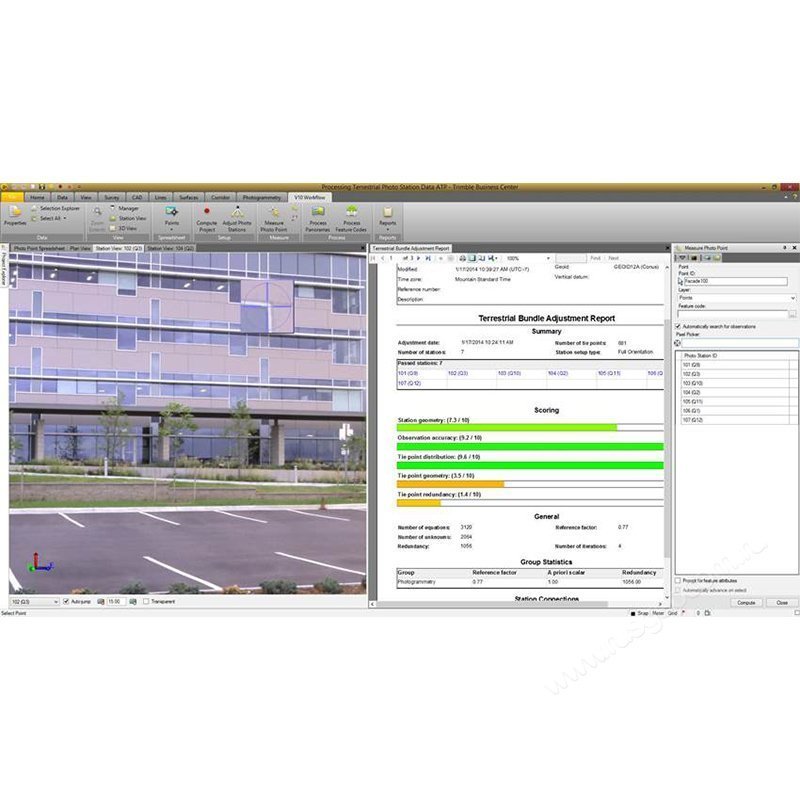Open the Layer dropdown showing Points
800x800 pixels.
tap(735, 297)
